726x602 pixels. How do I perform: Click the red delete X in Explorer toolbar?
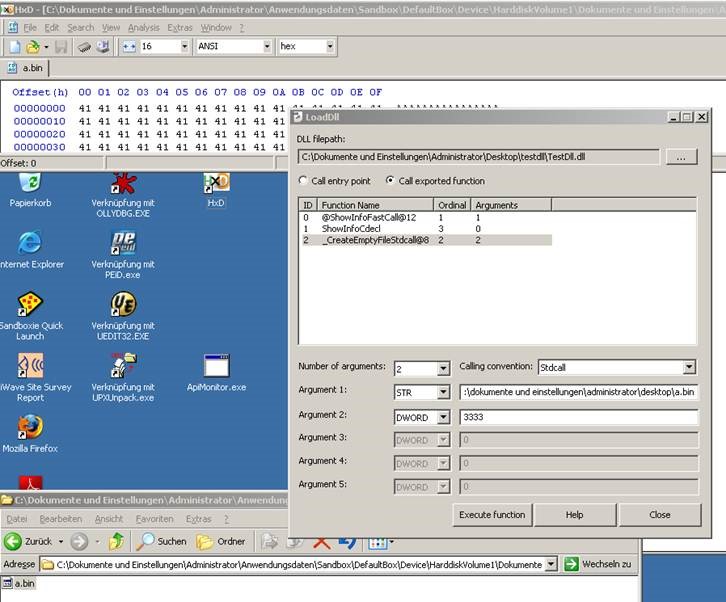[x=322, y=542]
